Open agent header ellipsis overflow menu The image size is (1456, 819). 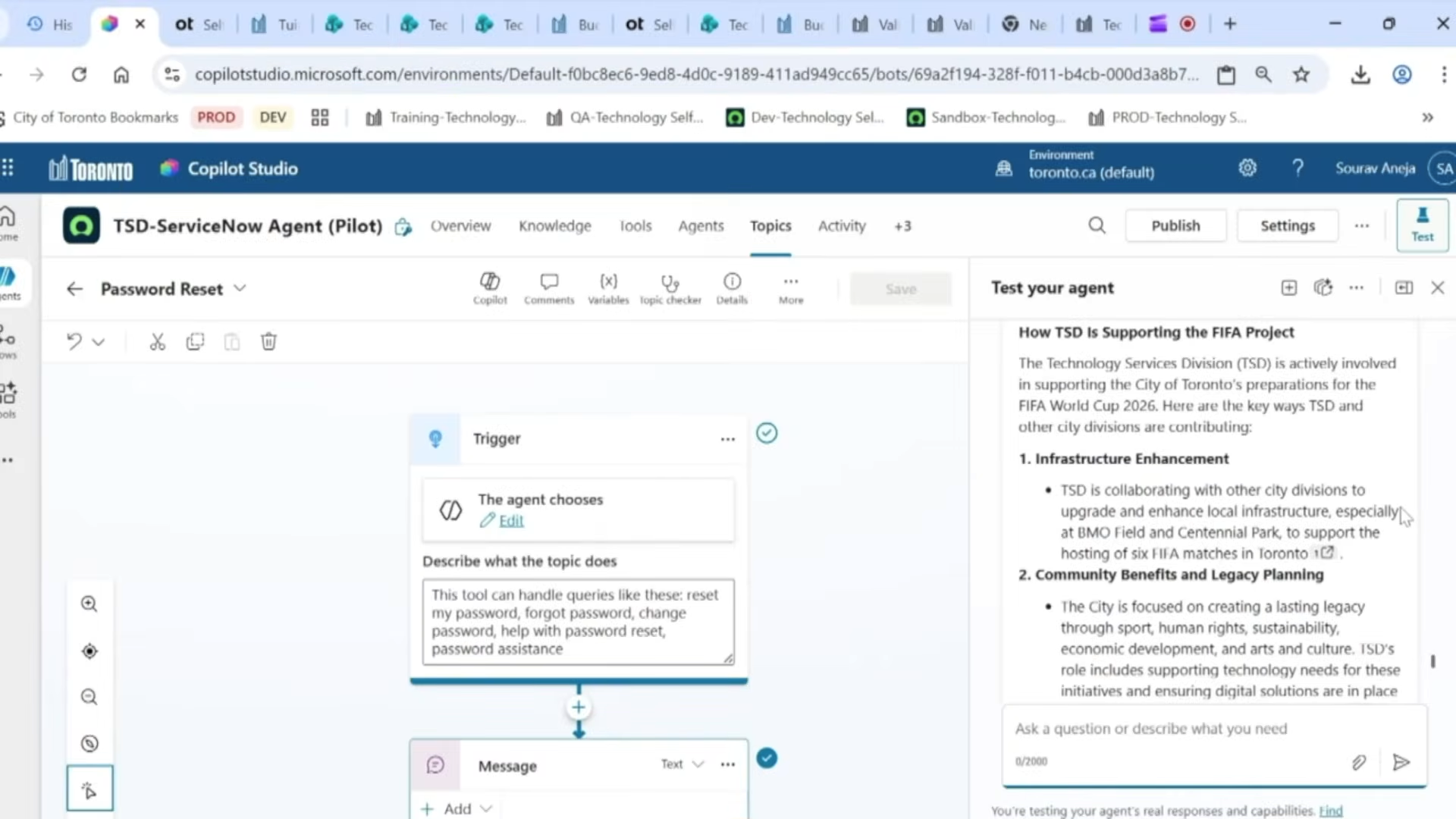point(1362,225)
